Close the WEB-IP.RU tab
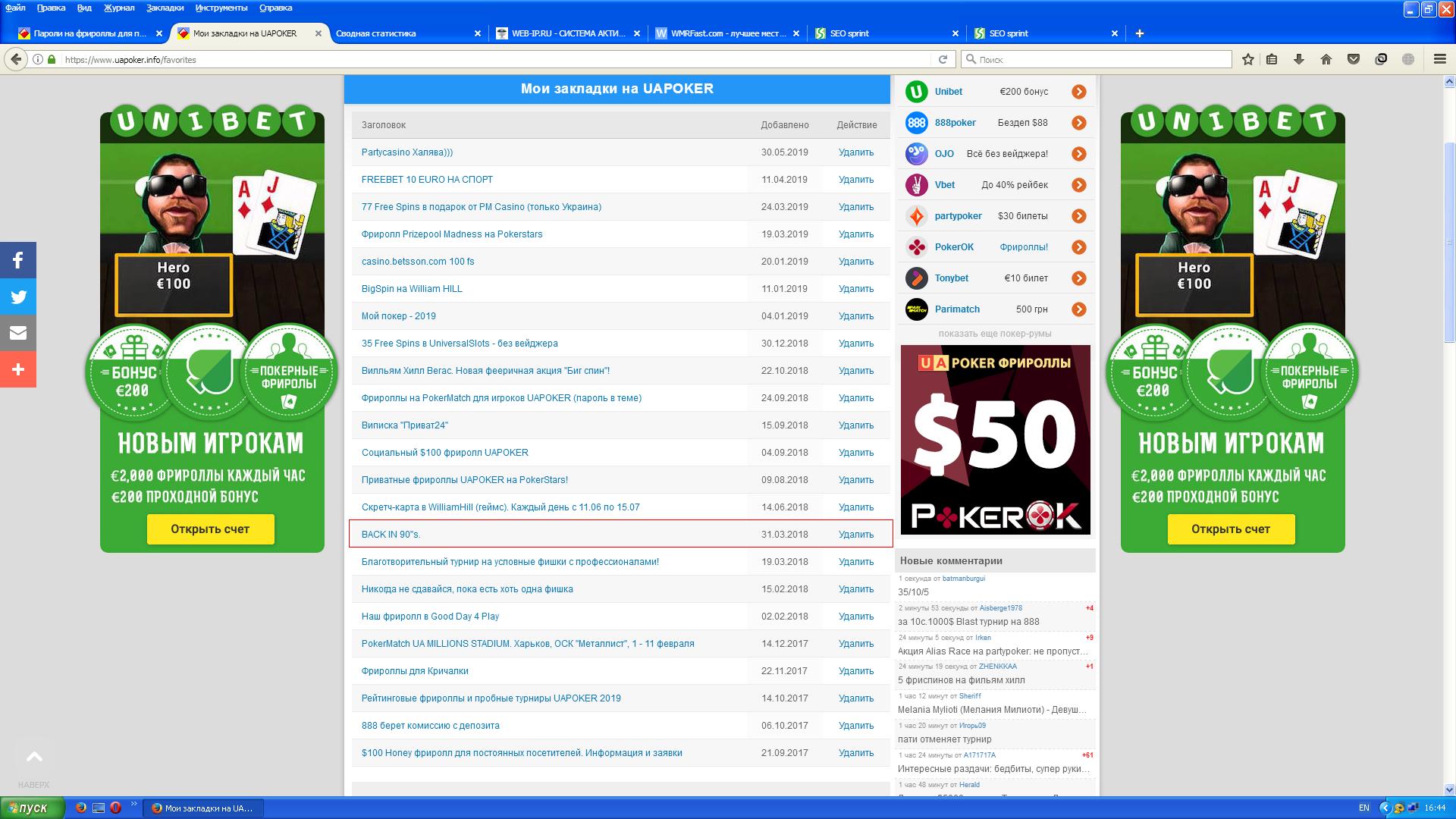The height and width of the screenshot is (819, 1456). point(636,33)
